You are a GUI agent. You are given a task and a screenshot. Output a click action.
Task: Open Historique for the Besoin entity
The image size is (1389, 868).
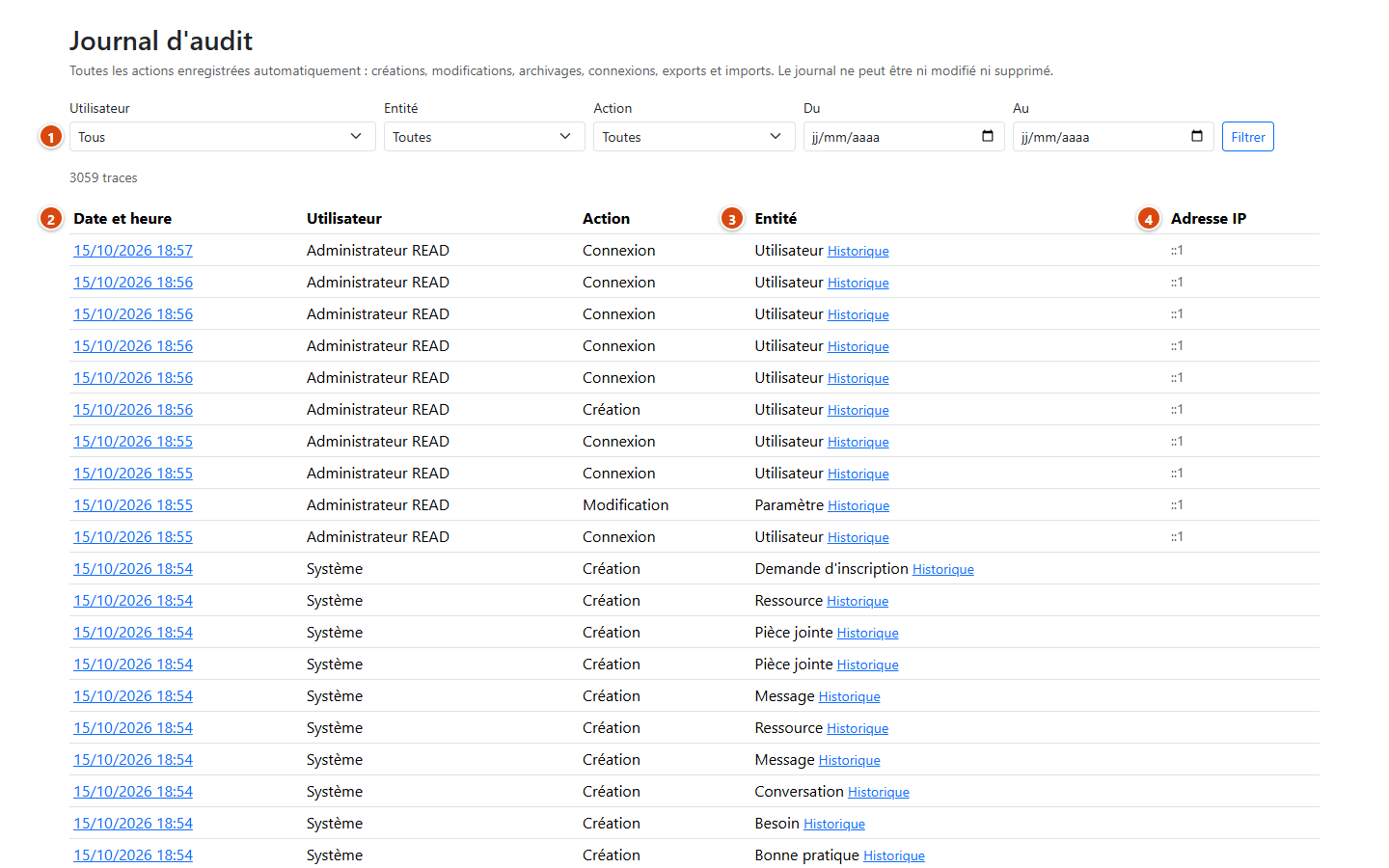pos(834,825)
